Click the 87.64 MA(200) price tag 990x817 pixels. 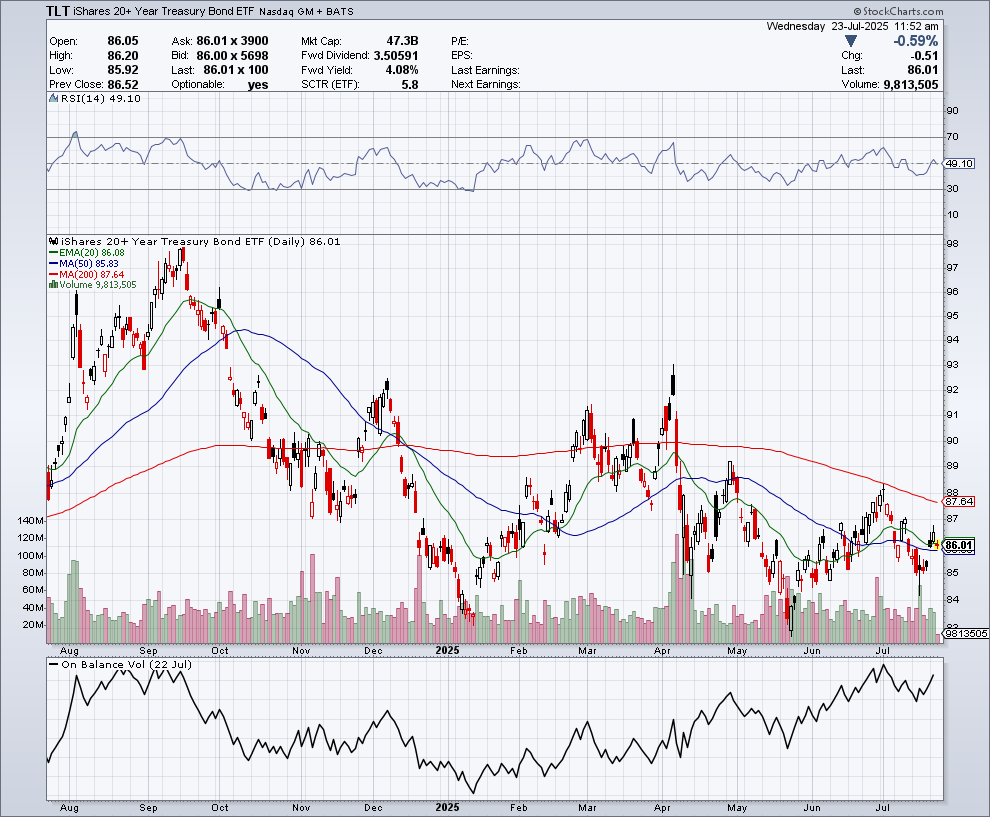pyautogui.click(x=959, y=502)
